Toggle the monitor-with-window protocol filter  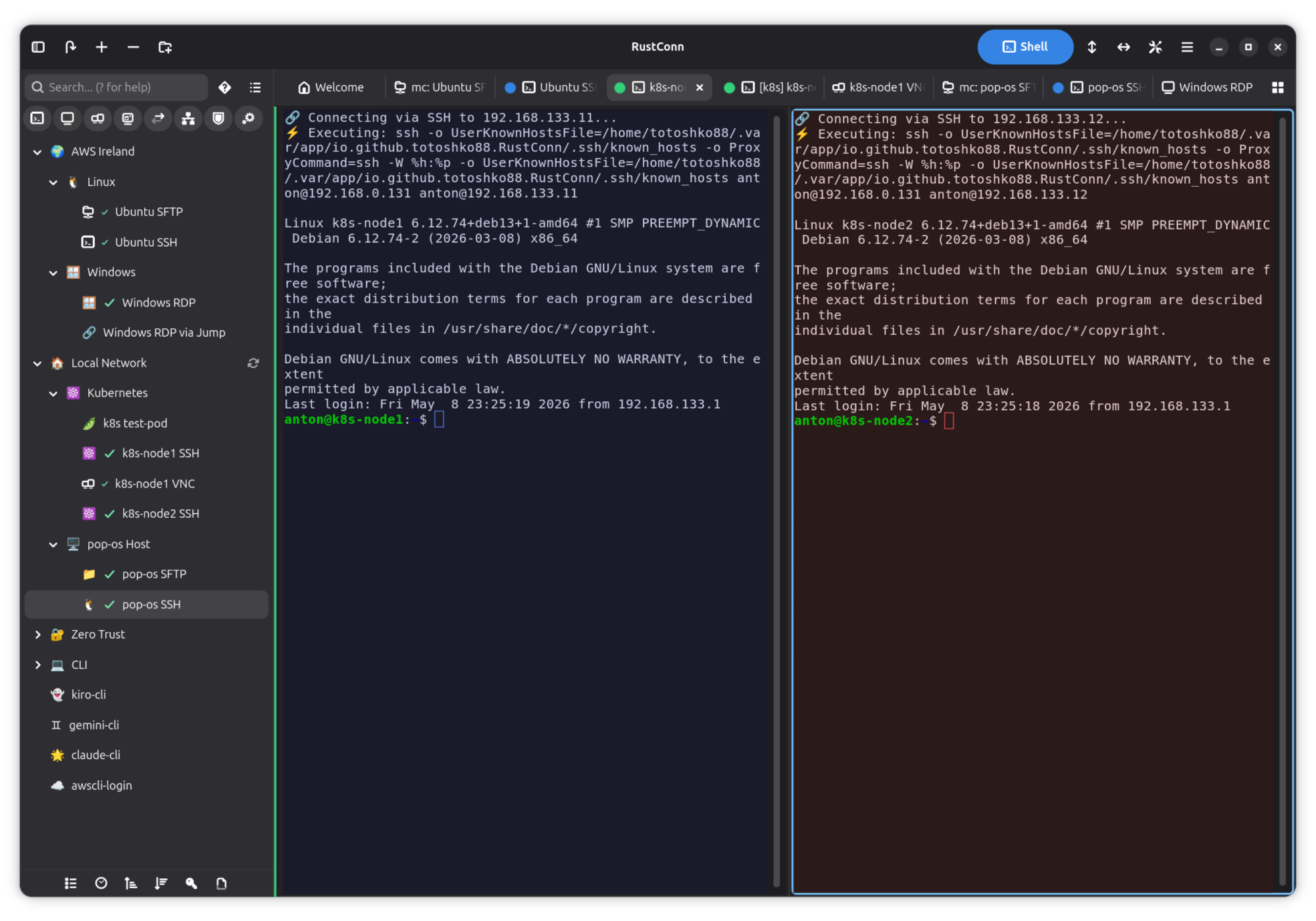(x=128, y=118)
